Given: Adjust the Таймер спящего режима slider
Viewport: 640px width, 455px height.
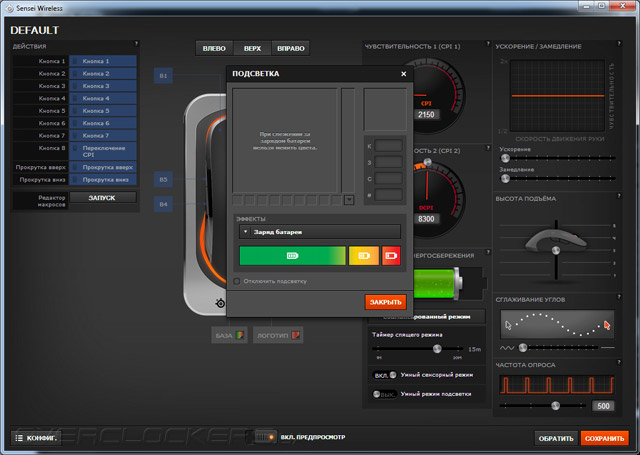Looking at the screenshot, I should pyautogui.click(x=437, y=348).
